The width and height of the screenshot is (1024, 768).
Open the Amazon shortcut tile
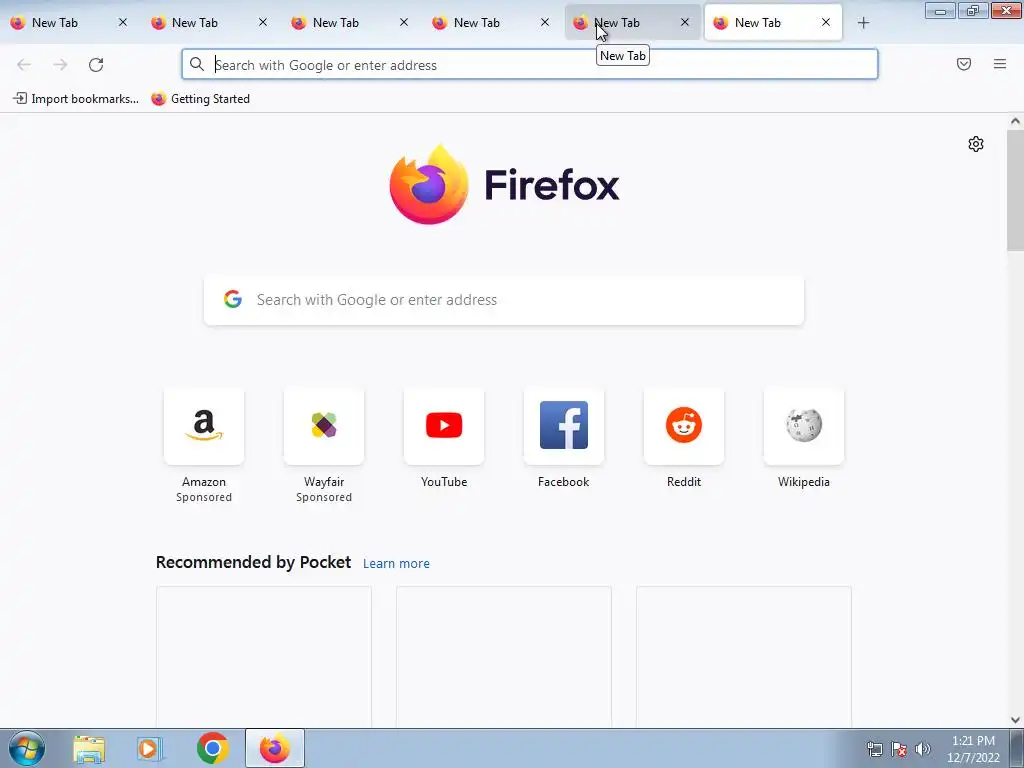click(x=204, y=426)
